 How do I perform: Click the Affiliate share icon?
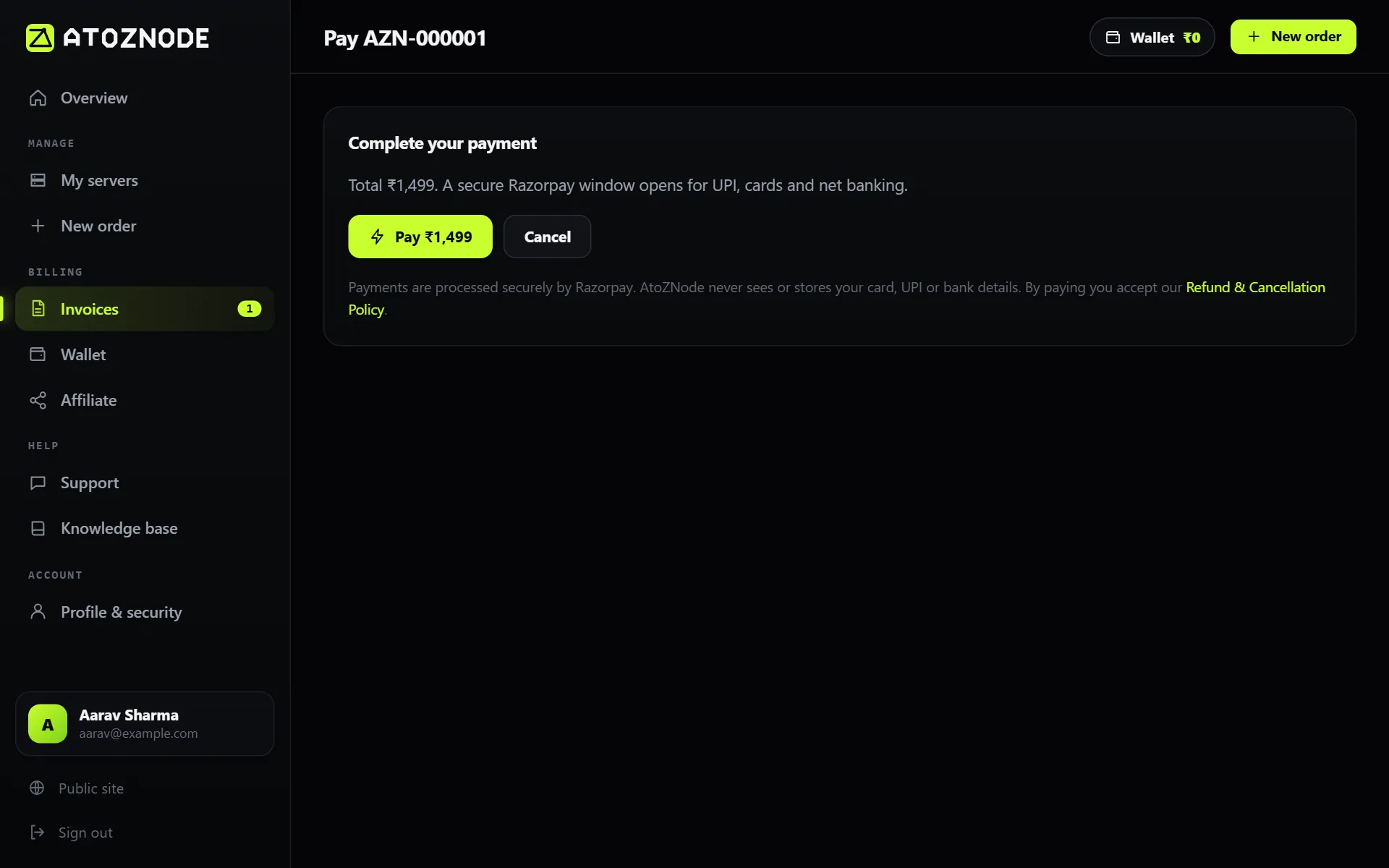pyautogui.click(x=38, y=400)
